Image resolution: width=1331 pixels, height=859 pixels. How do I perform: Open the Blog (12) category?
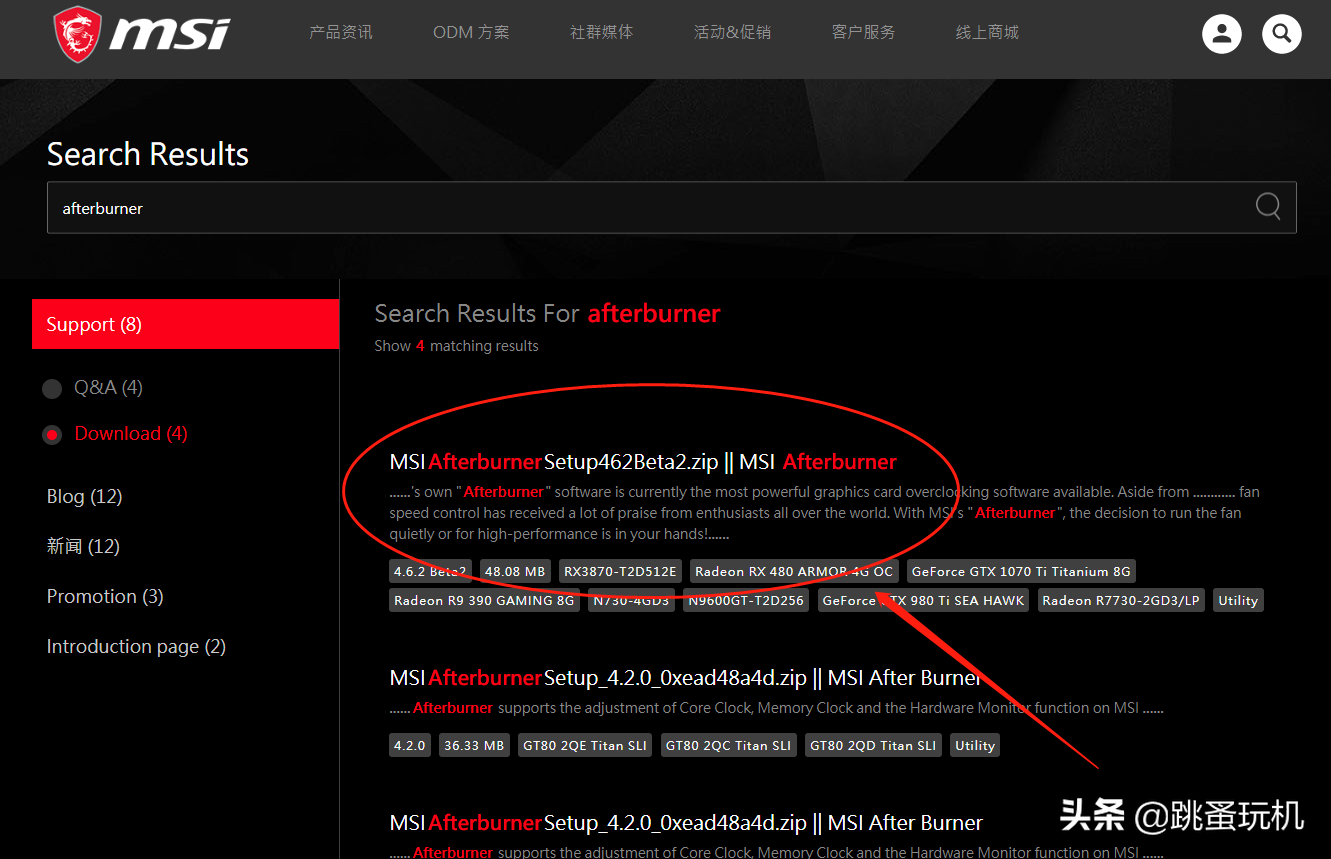pyautogui.click(x=85, y=496)
